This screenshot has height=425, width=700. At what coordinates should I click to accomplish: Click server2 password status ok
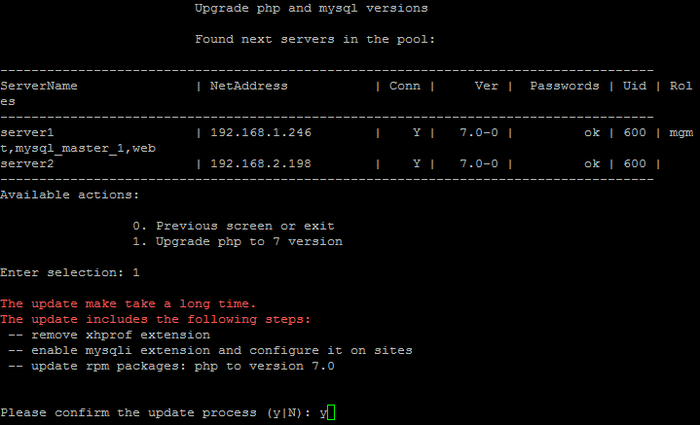click(x=592, y=164)
